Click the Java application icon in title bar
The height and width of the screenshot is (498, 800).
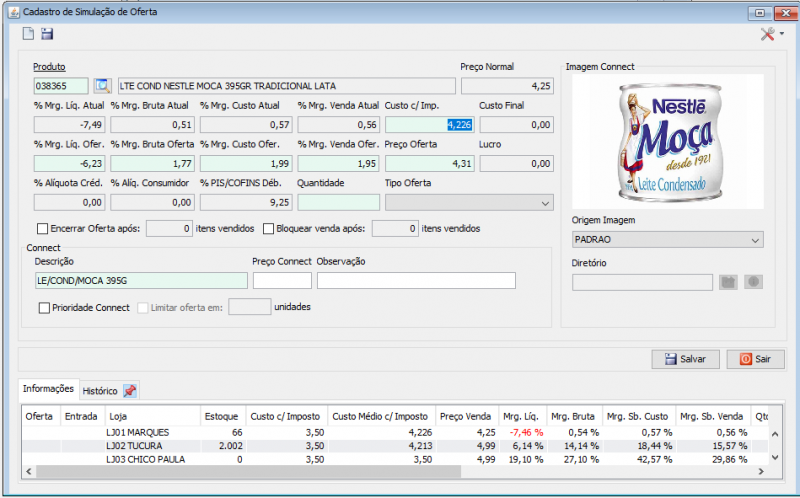(14, 12)
